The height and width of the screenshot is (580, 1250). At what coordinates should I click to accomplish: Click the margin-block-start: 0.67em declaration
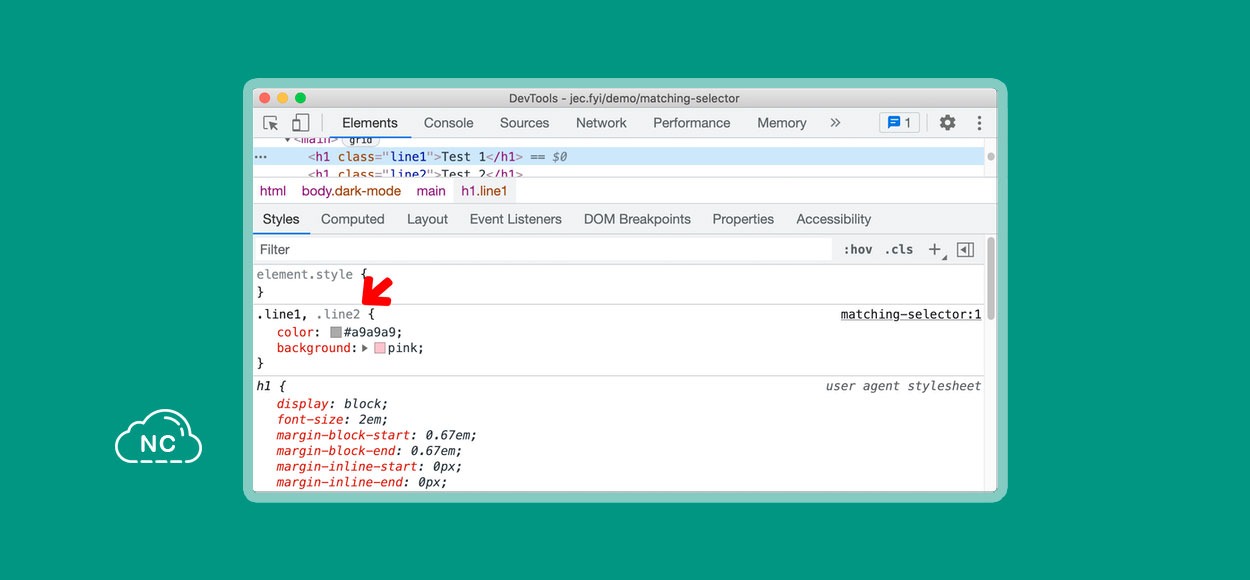tap(377, 435)
